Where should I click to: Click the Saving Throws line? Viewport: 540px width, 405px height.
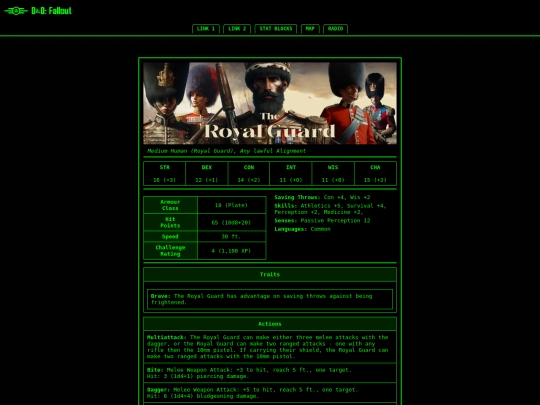[x=322, y=197]
